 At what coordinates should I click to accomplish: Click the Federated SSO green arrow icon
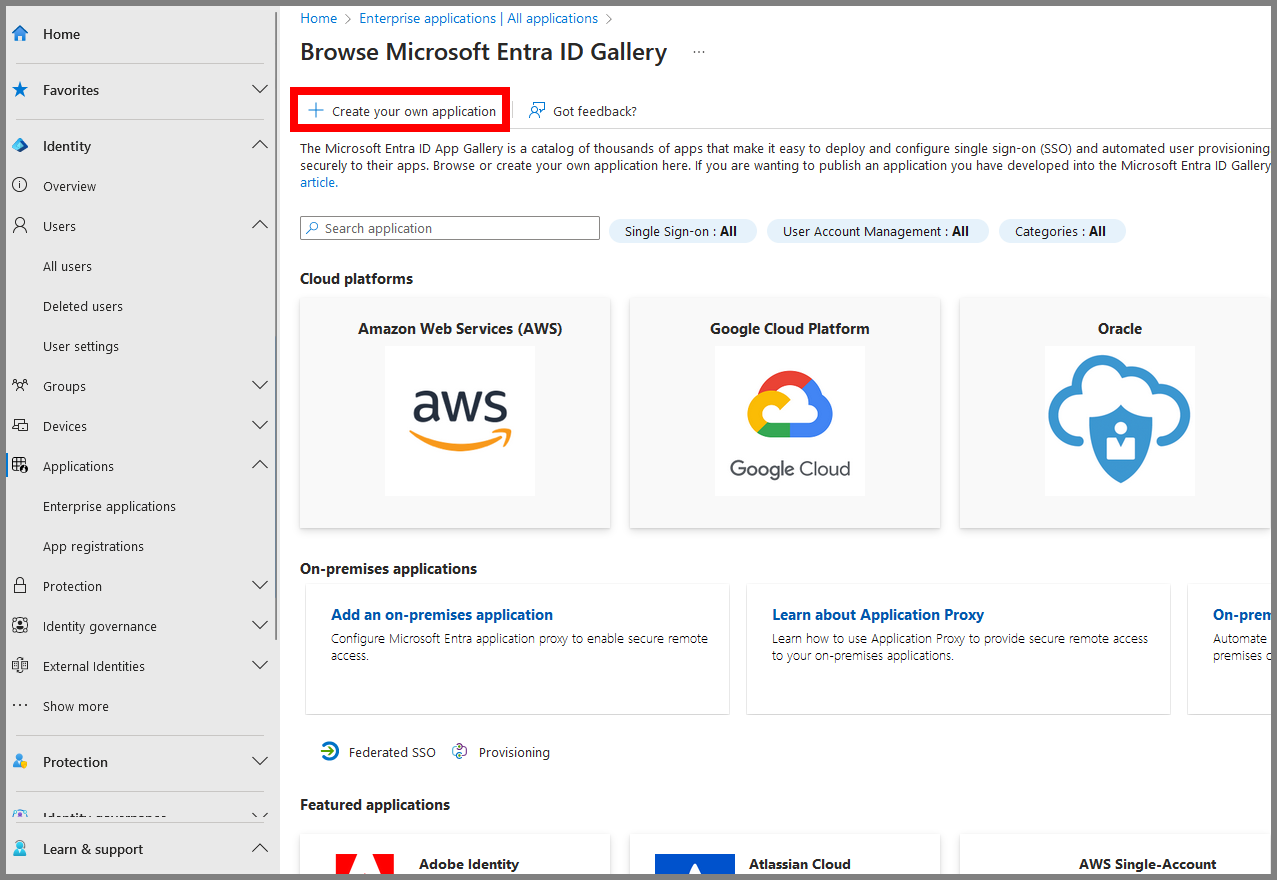click(x=330, y=751)
